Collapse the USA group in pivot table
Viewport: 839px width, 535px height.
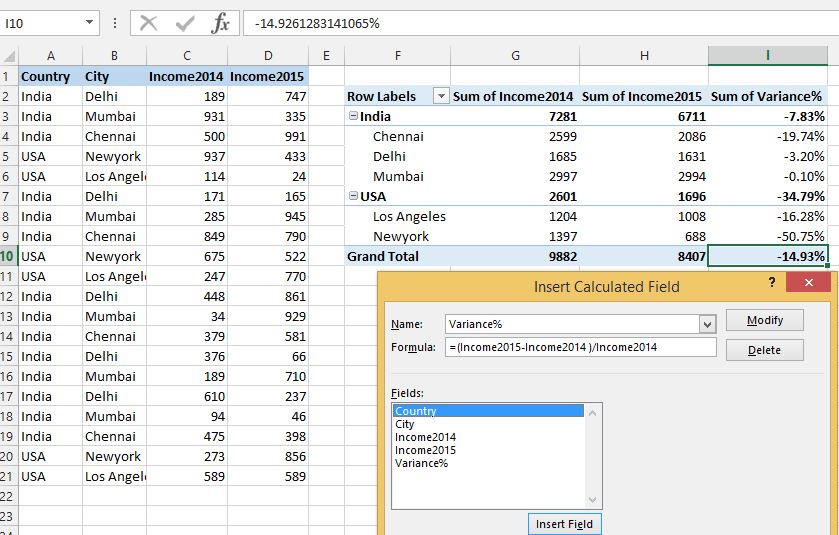tap(353, 196)
